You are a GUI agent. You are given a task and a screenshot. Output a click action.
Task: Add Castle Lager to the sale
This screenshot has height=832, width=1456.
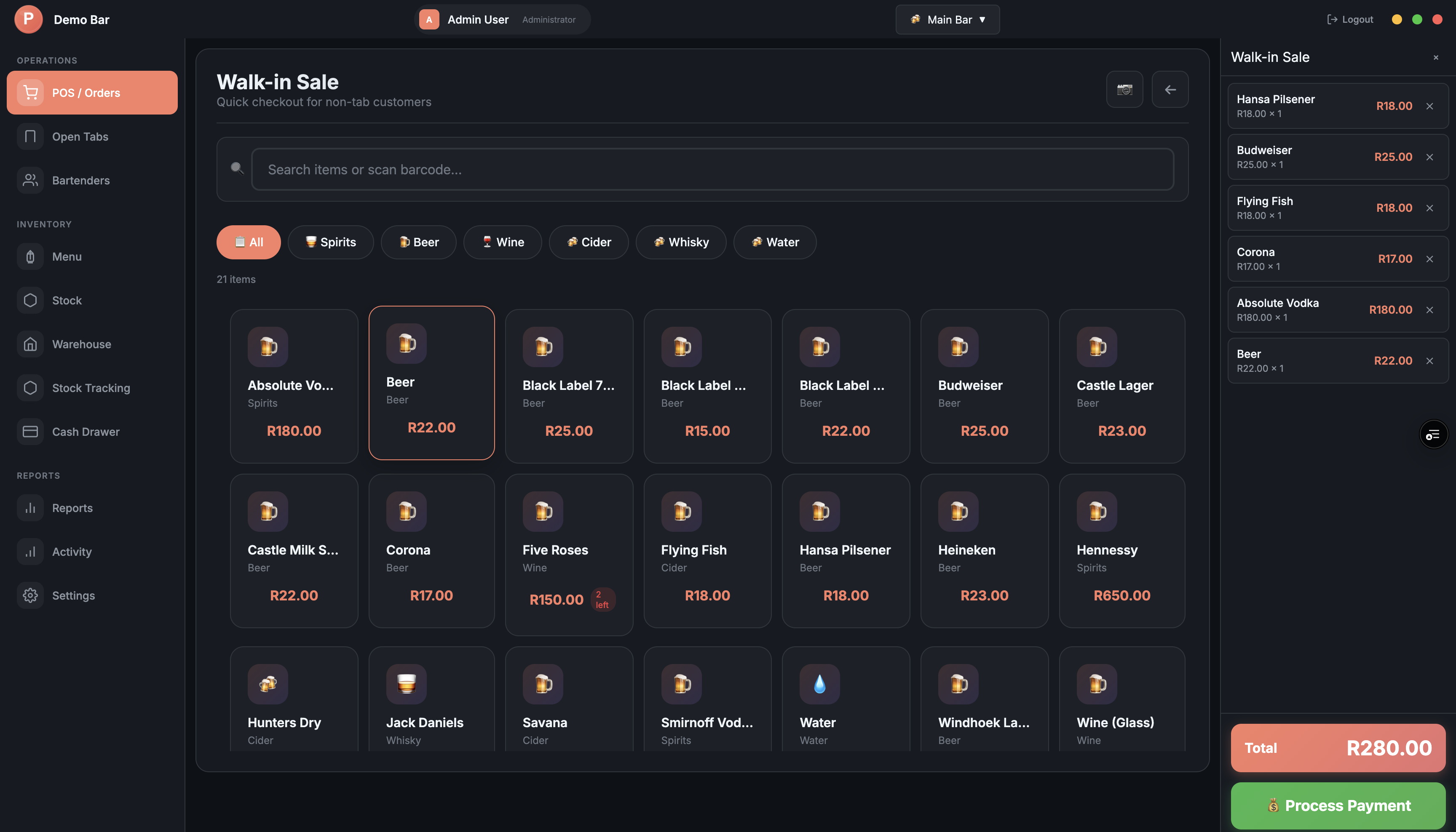[1121, 386]
